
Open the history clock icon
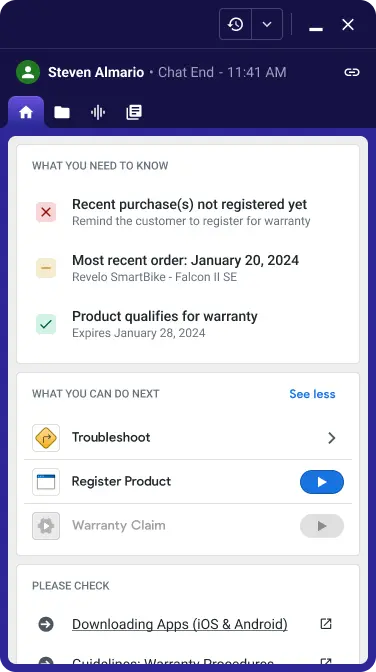click(235, 24)
